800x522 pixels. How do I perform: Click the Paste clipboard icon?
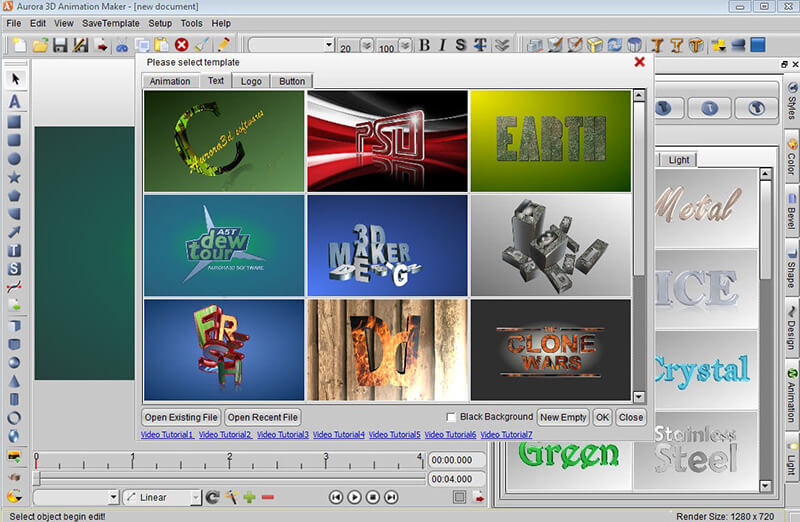pos(162,45)
